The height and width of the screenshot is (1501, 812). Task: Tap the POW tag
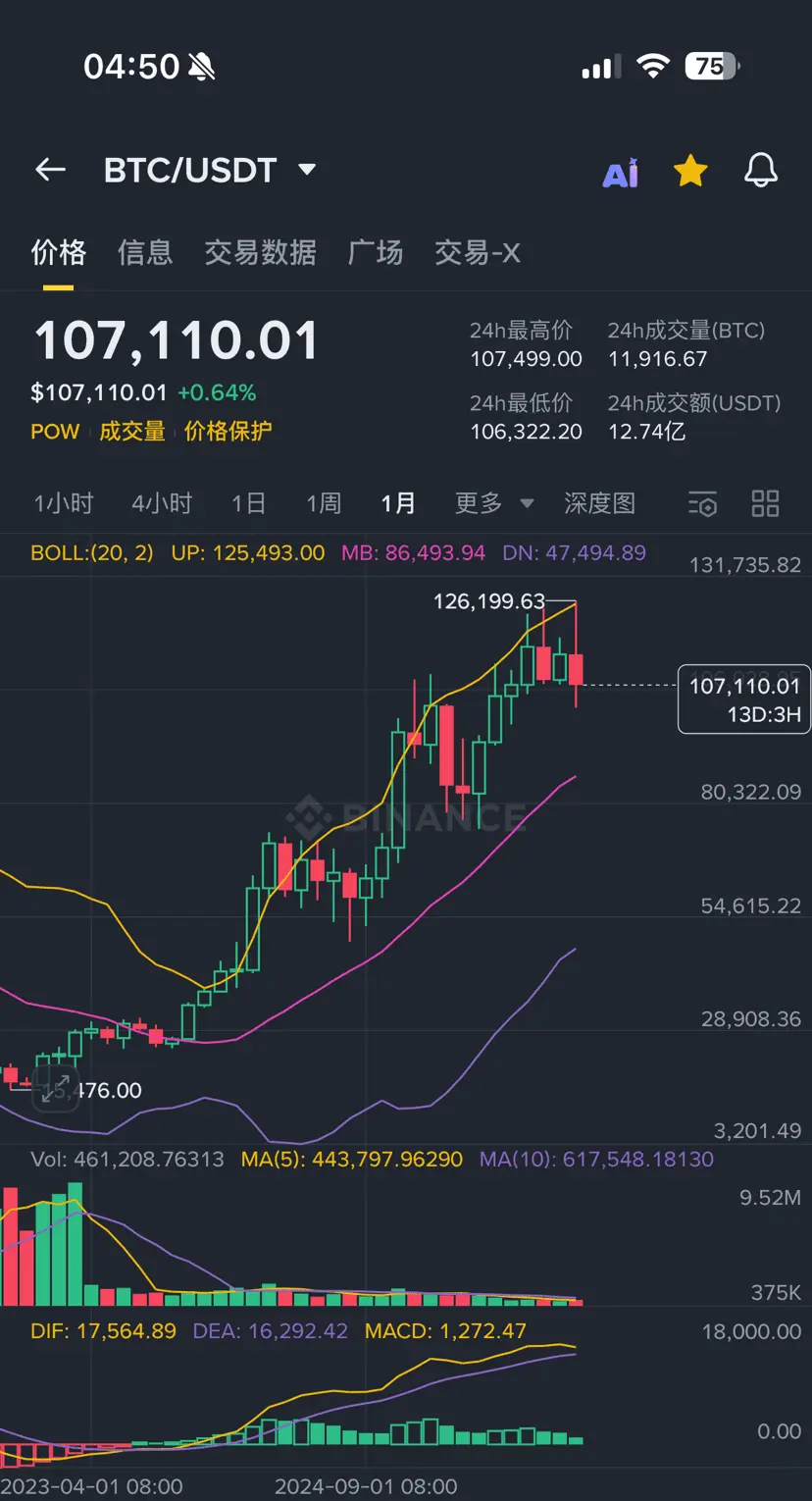[x=55, y=432]
